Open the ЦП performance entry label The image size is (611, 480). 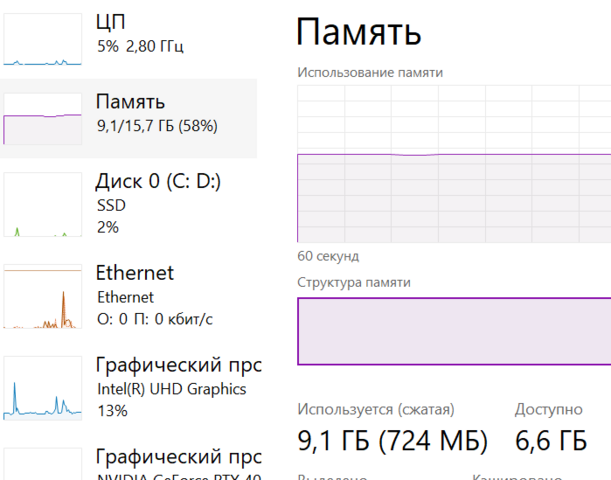click(x=111, y=21)
